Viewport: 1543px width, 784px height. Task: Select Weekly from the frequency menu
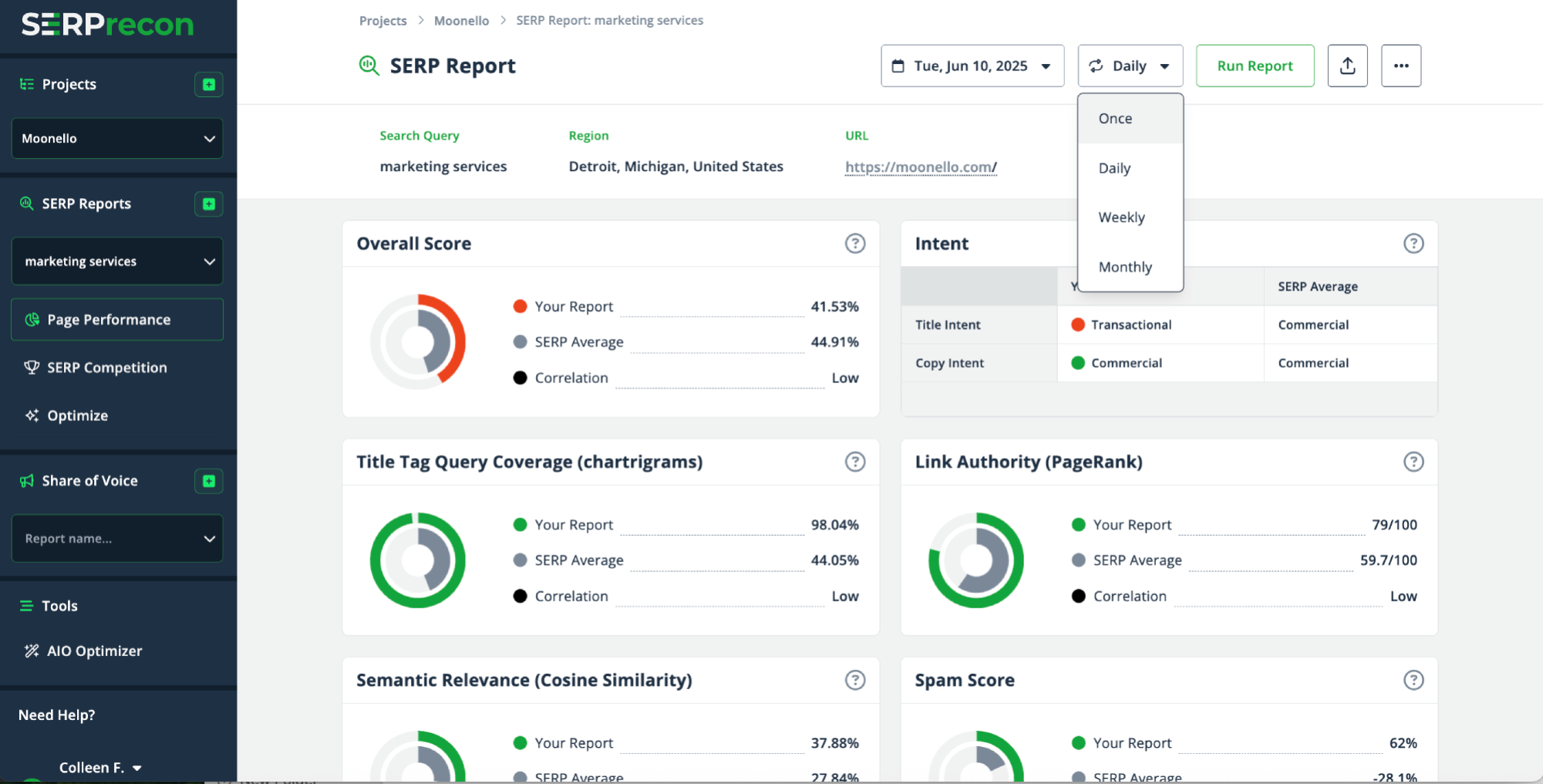click(1121, 217)
